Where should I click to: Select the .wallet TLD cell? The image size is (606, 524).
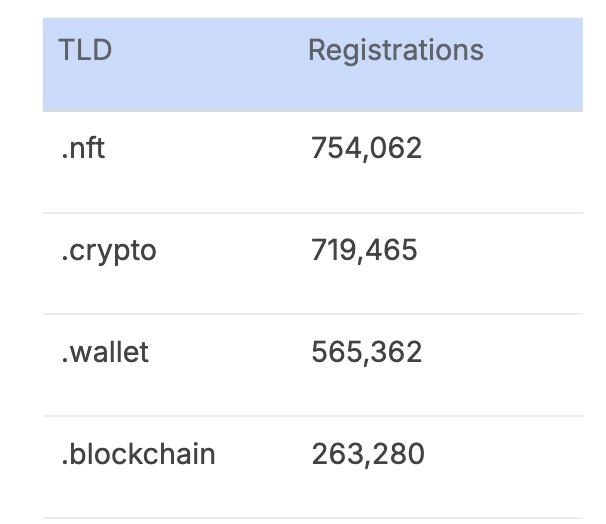pos(105,352)
